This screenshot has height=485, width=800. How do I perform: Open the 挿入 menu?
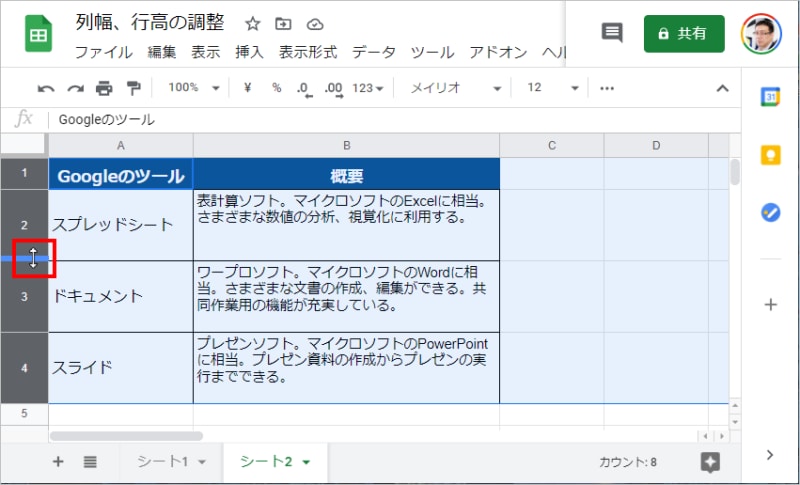pos(249,52)
